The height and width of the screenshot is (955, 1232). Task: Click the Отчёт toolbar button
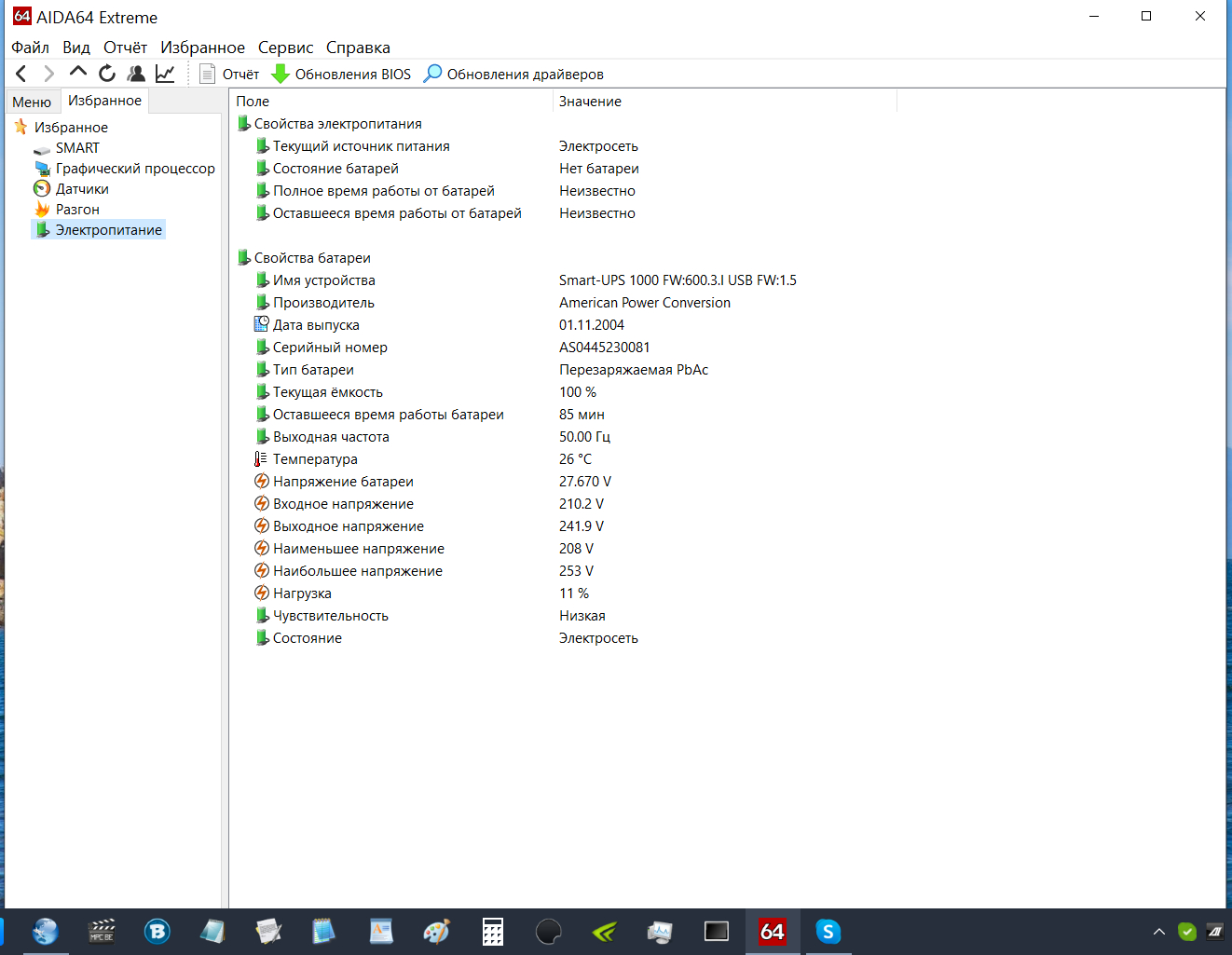[229, 74]
